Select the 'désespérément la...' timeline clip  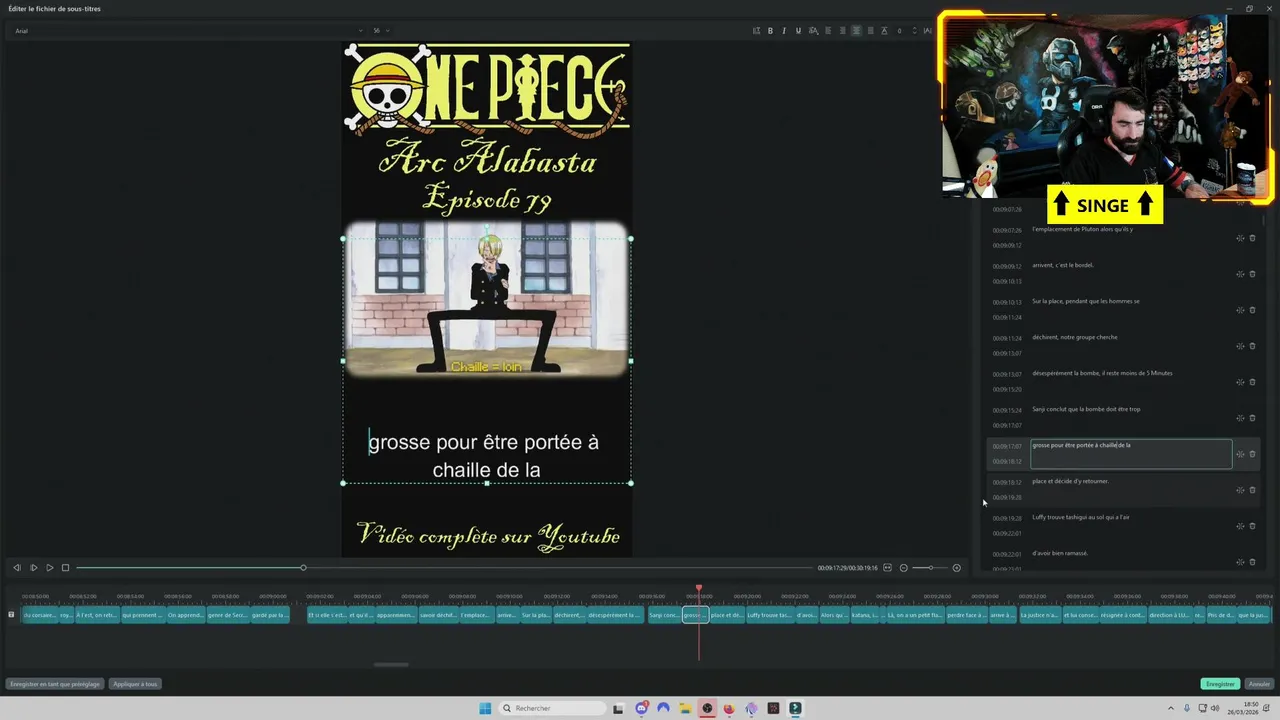coord(614,615)
